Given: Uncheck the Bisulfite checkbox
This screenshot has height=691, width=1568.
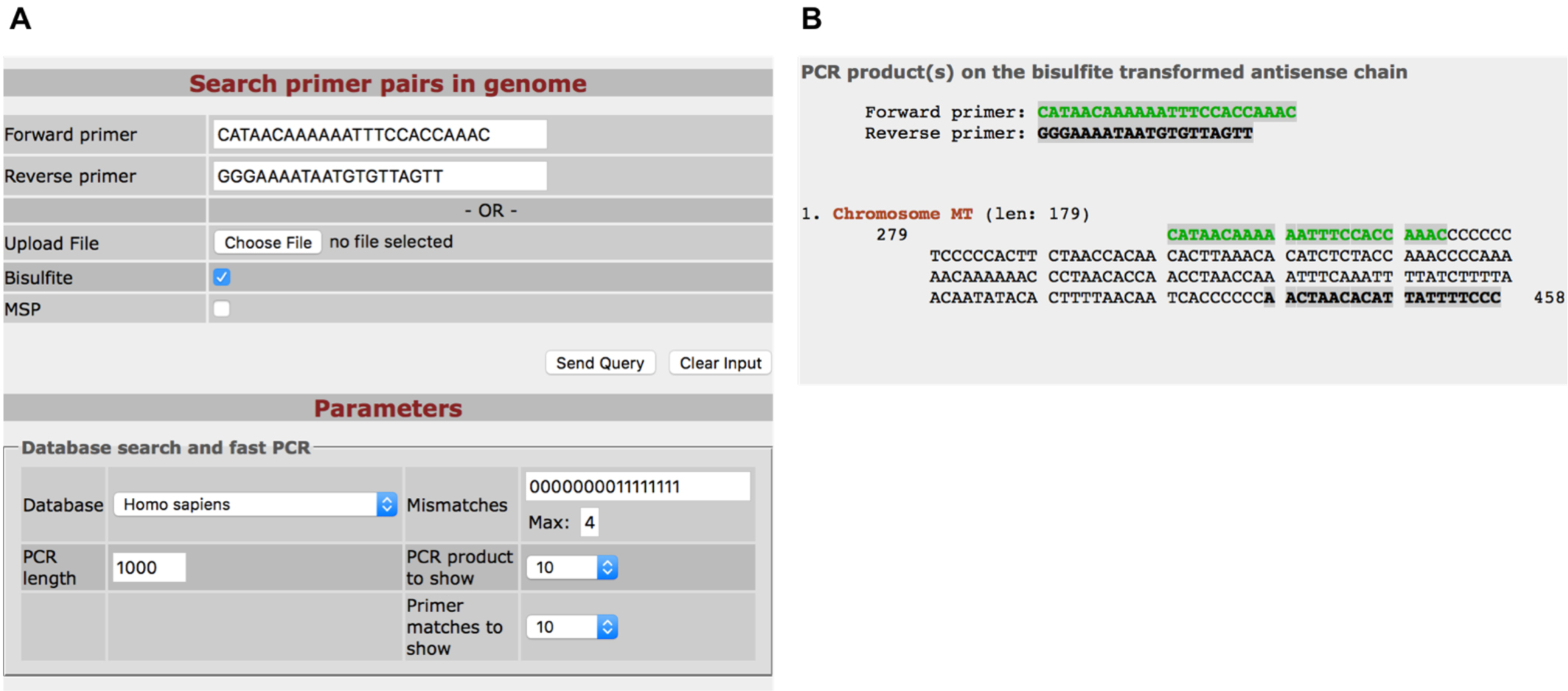Looking at the screenshot, I should pos(222,277).
